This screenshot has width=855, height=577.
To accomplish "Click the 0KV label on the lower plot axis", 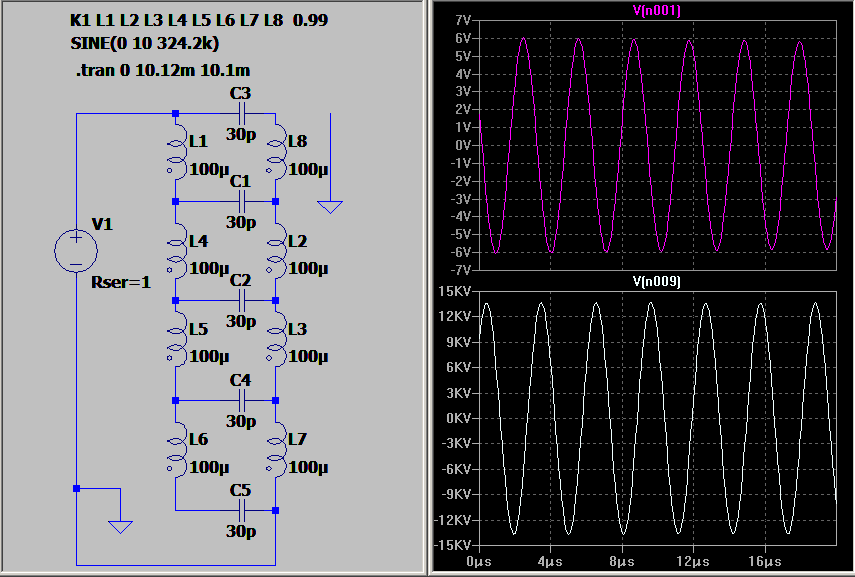I will tap(458, 419).
